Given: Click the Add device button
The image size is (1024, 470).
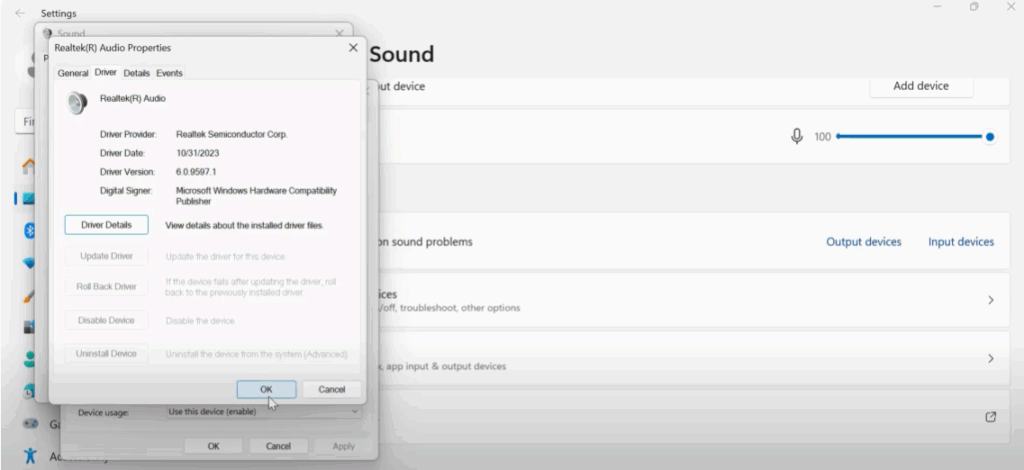Looking at the screenshot, I should 920,86.
